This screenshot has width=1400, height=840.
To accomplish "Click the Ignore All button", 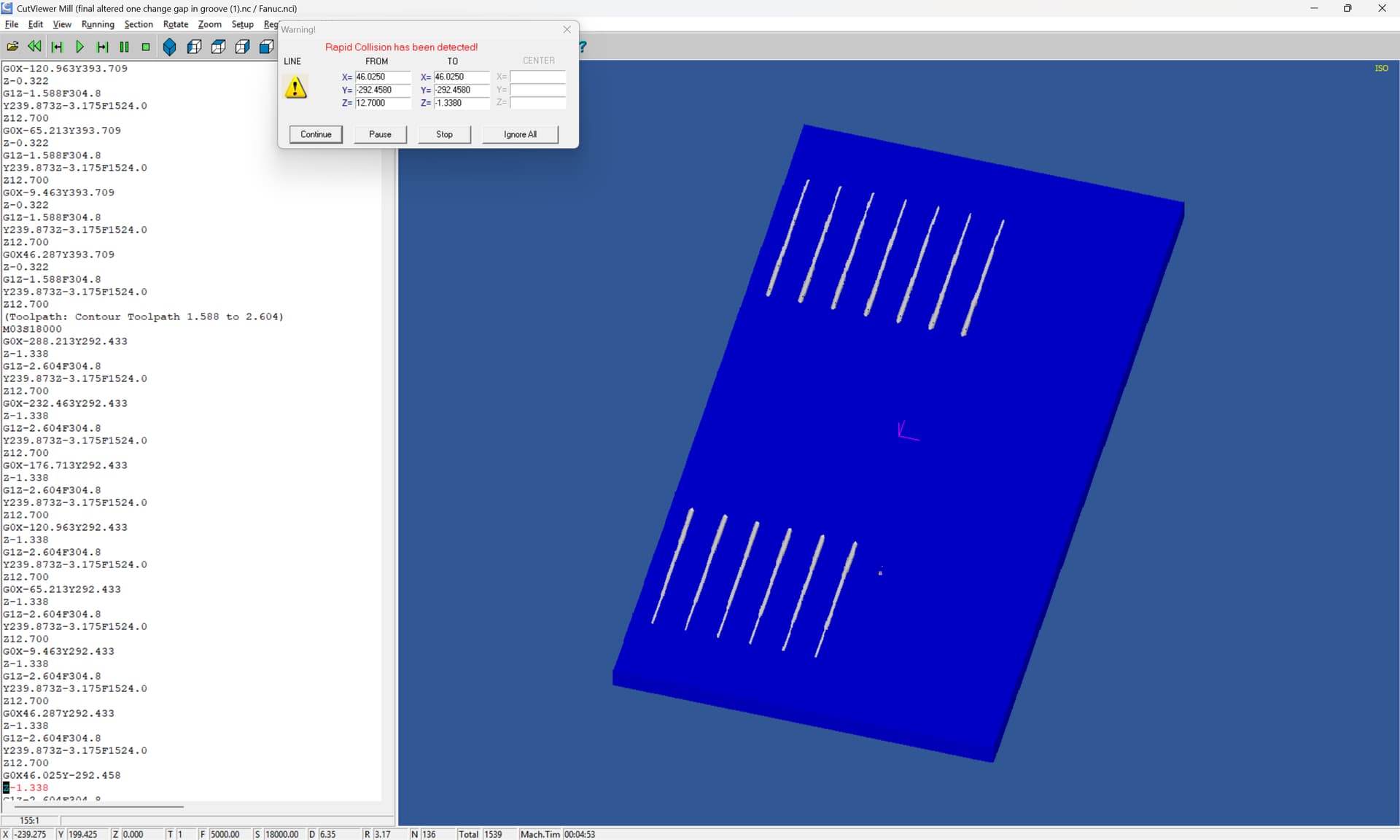I will 520,134.
